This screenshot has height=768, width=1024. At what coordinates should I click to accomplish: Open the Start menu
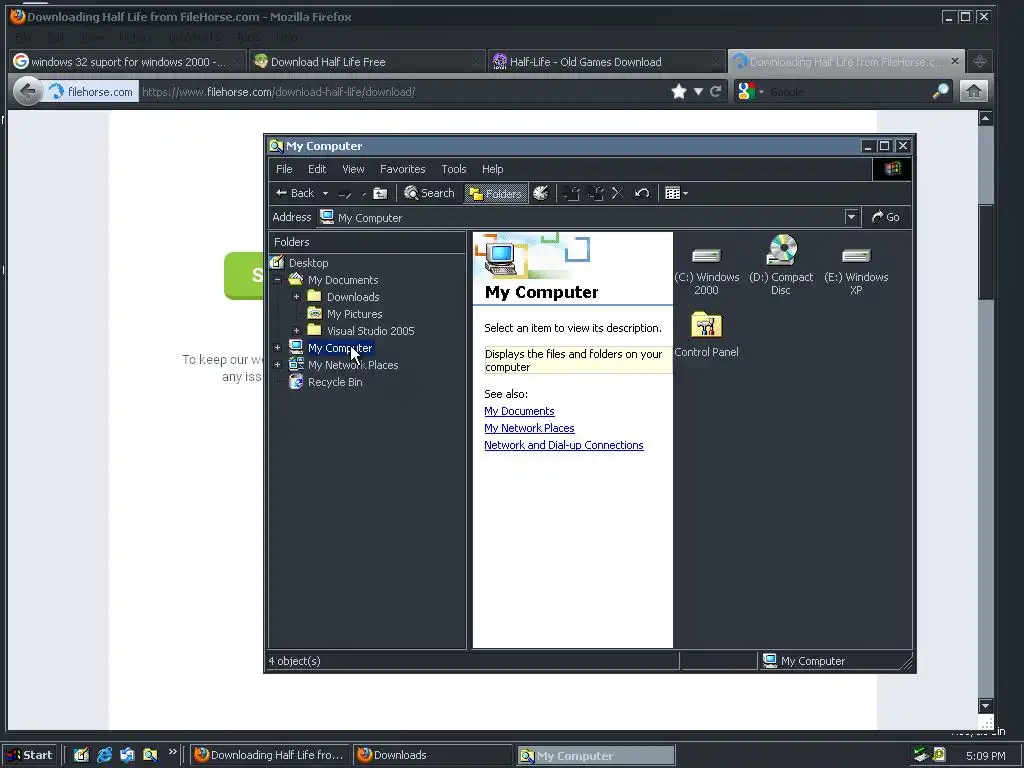(x=30, y=755)
